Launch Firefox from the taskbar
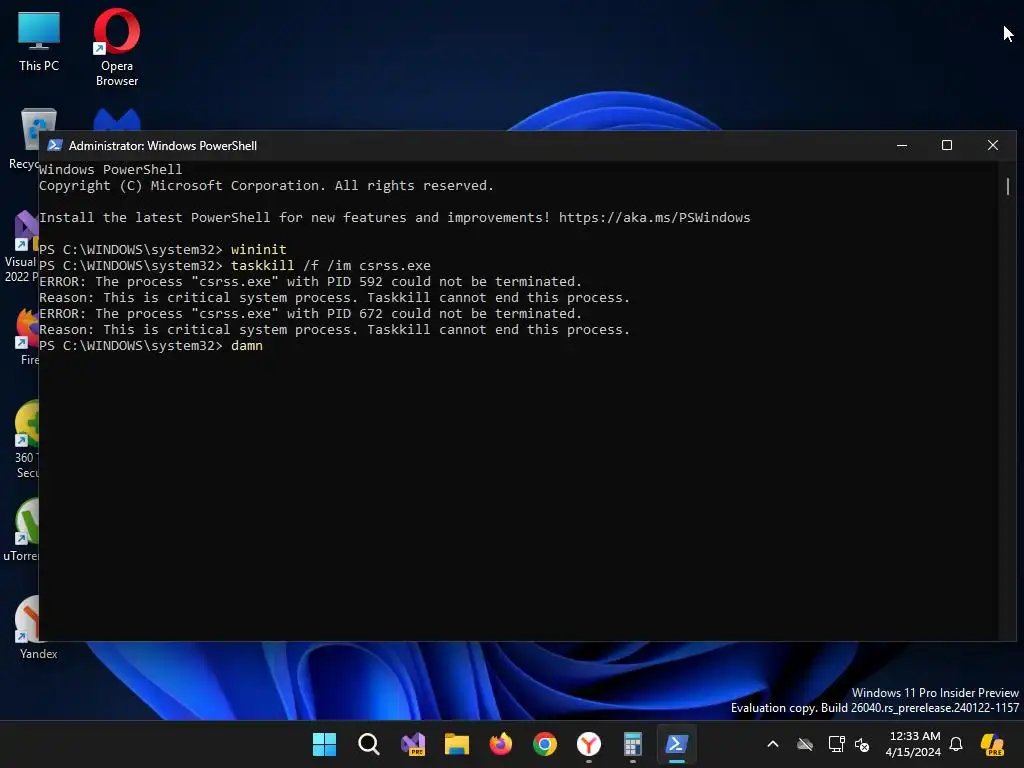This screenshot has height=768, width=1024. tap(501, 744)
